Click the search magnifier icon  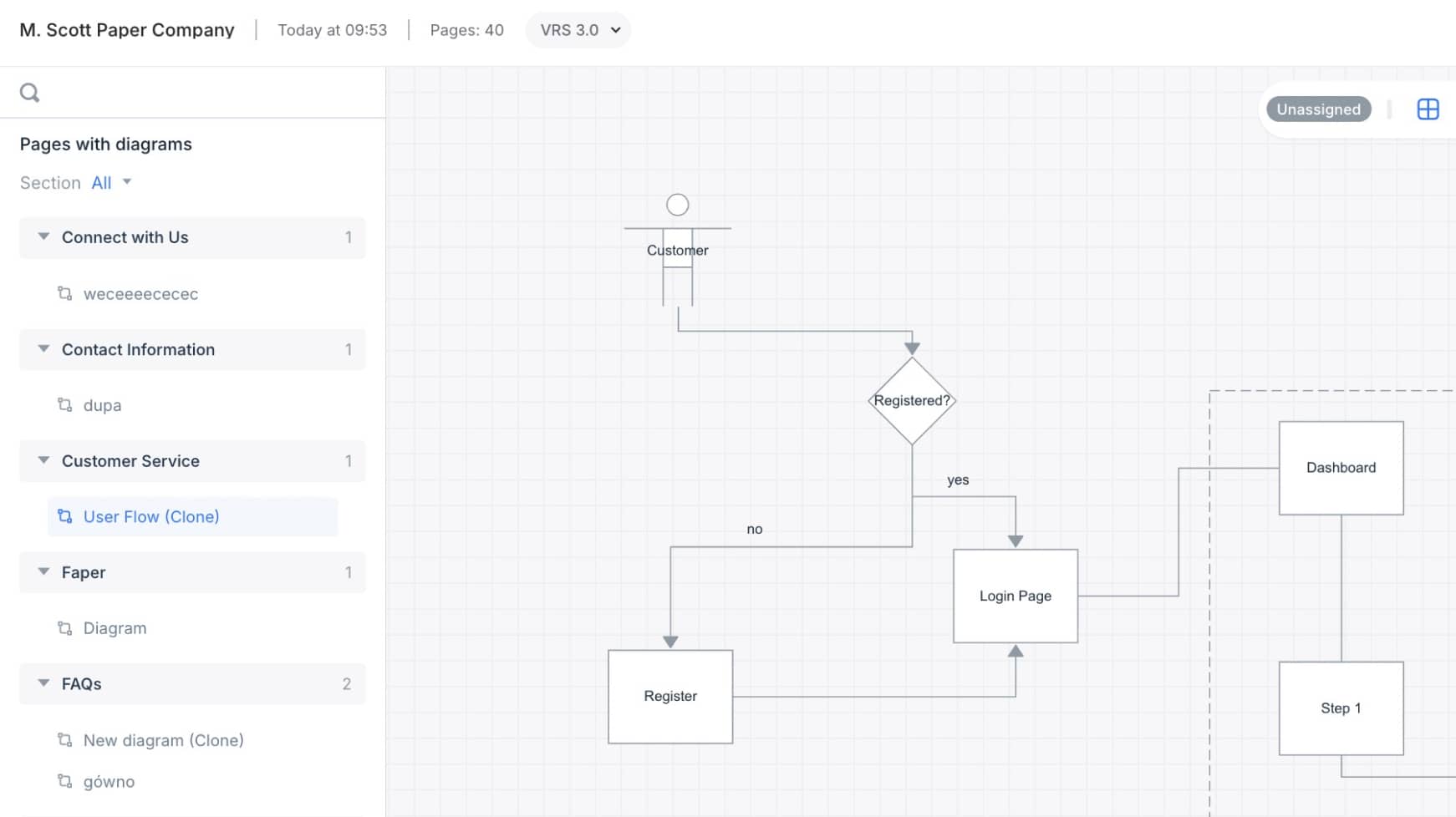(x=30, y=93)
